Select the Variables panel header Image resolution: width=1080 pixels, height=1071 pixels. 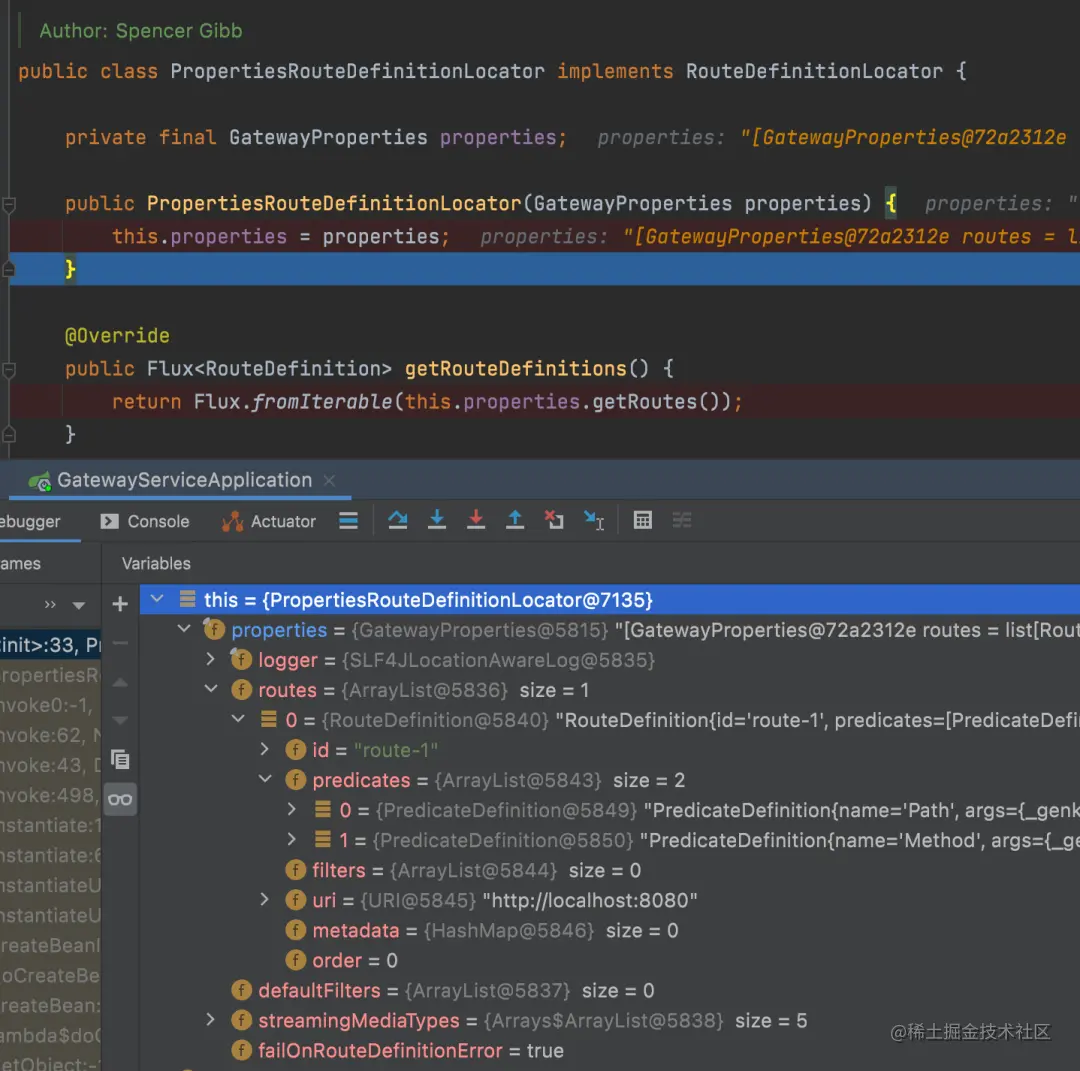point(156,563)
